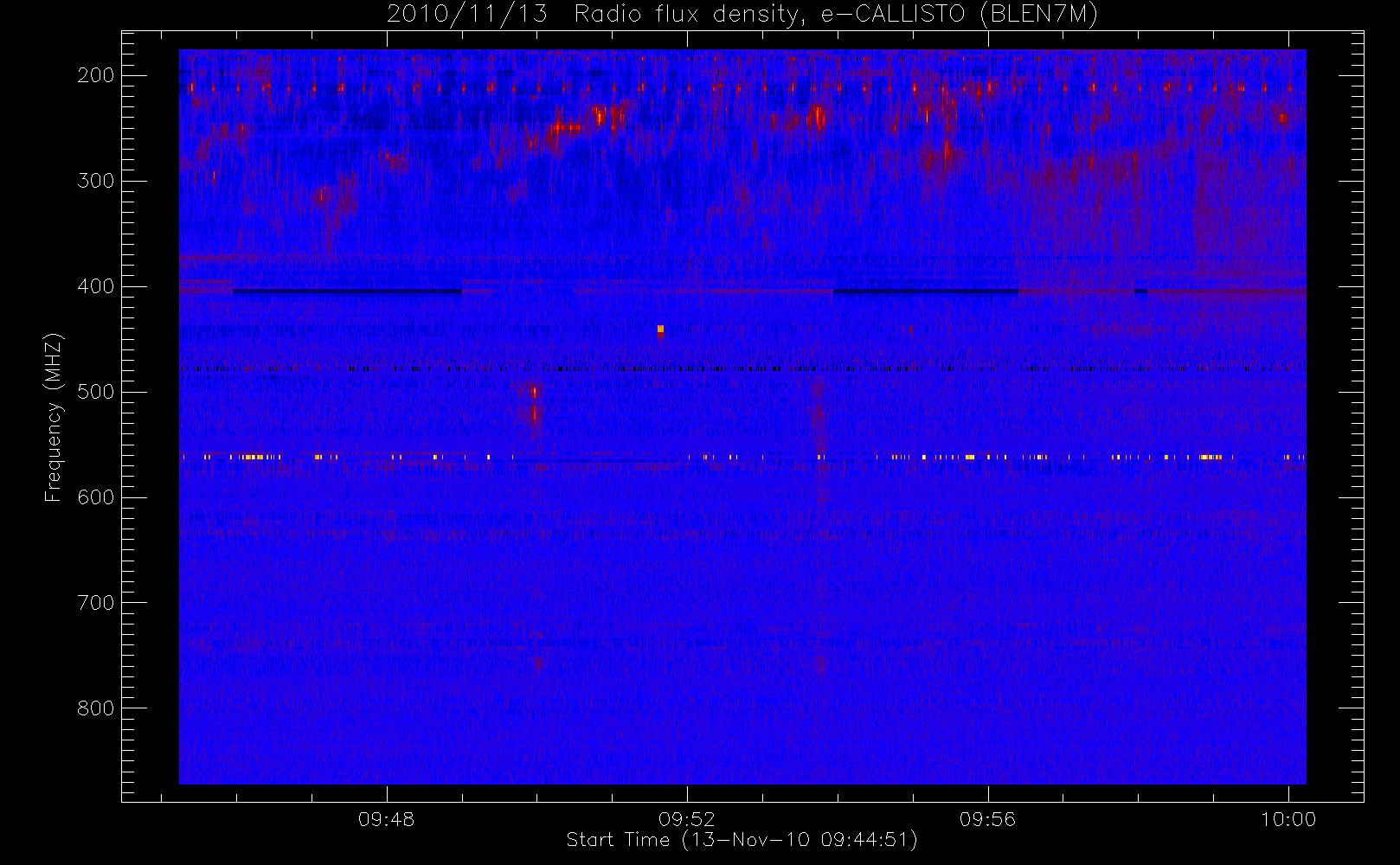Select the 'Frequency (MHz)' axis label

pyautogui.click(x=54, y=417)
